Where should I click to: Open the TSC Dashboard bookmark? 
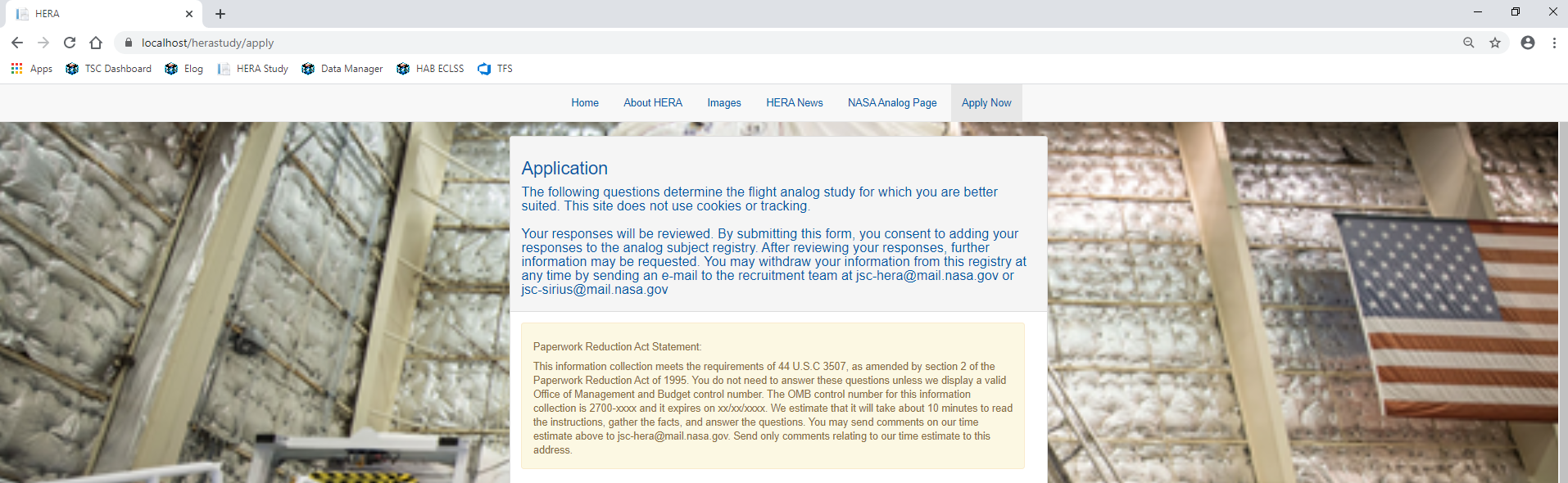(109, 69)
